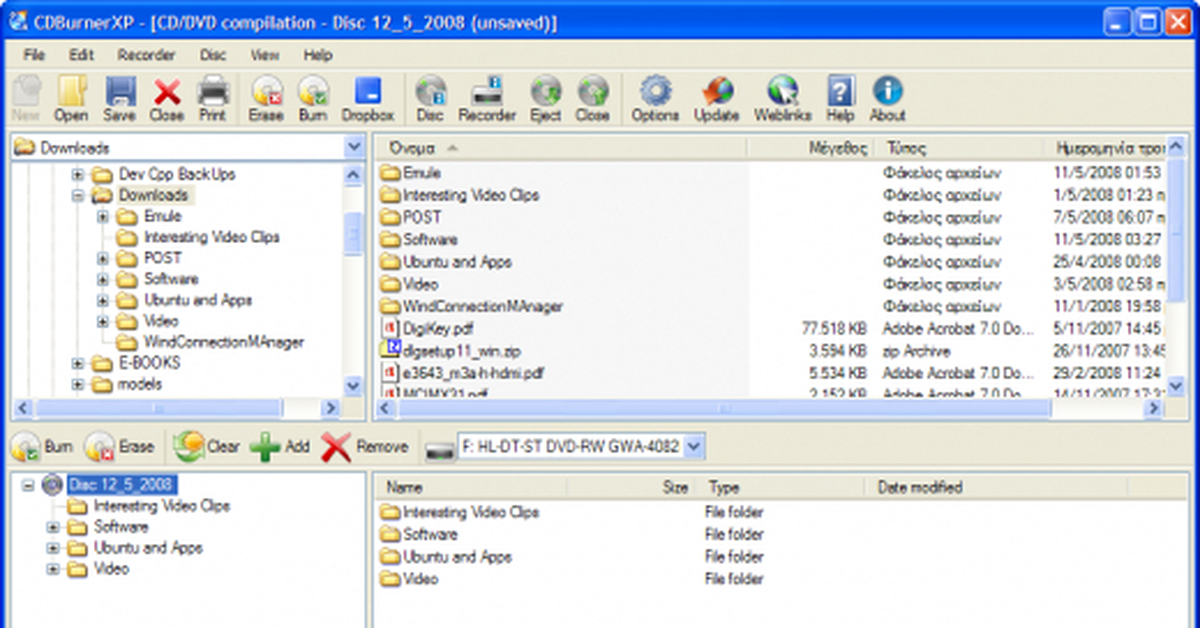This screenshot has height=628, width=1200.
Task: Click the red X Close toolbar icon
Action: click(x=167, y=99)
